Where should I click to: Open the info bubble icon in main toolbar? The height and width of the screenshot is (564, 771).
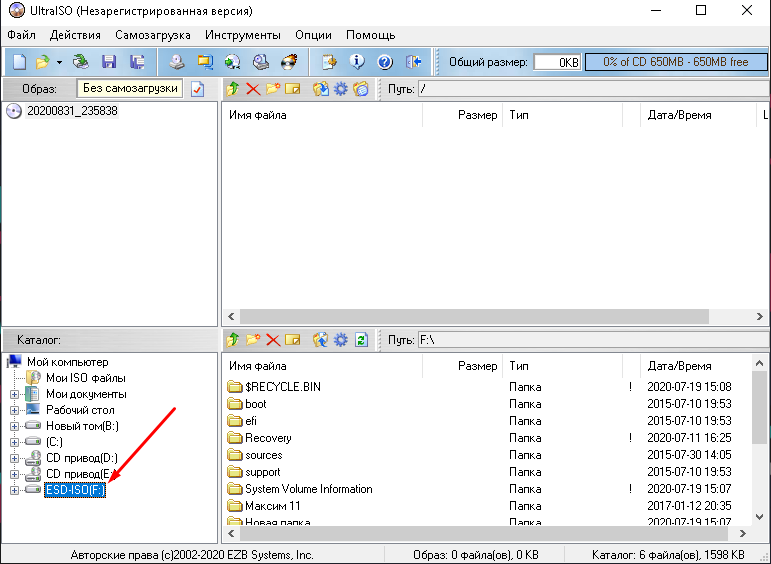pos(357,62)
